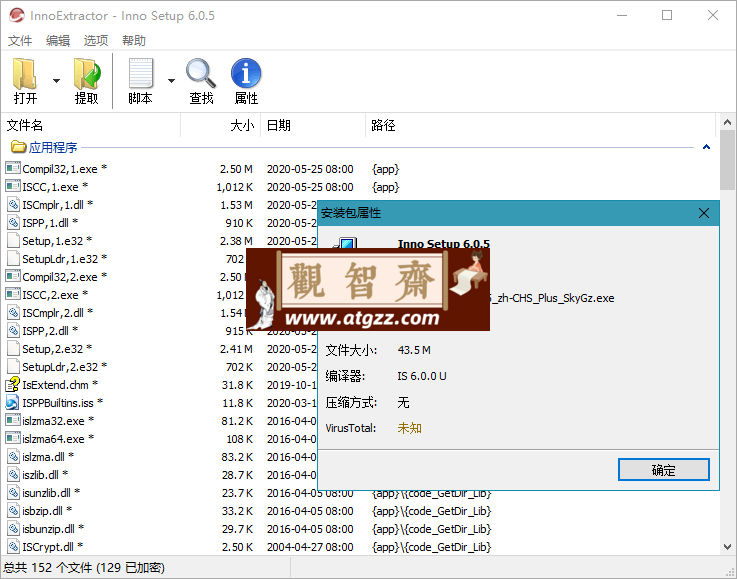Viewport: 737px width, 579px height.
Task: Click the file list scrollbar up arrow
Action: pos(727,122)
